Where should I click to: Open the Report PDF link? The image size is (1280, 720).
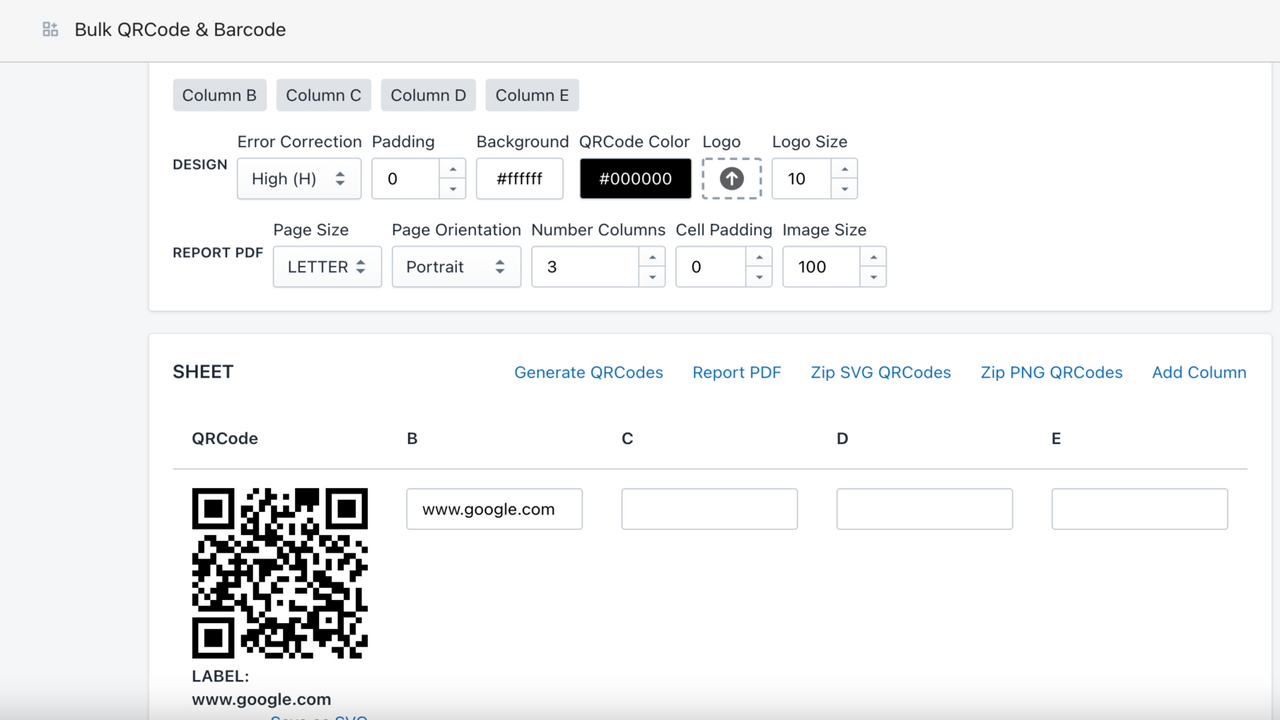[737, 371]
